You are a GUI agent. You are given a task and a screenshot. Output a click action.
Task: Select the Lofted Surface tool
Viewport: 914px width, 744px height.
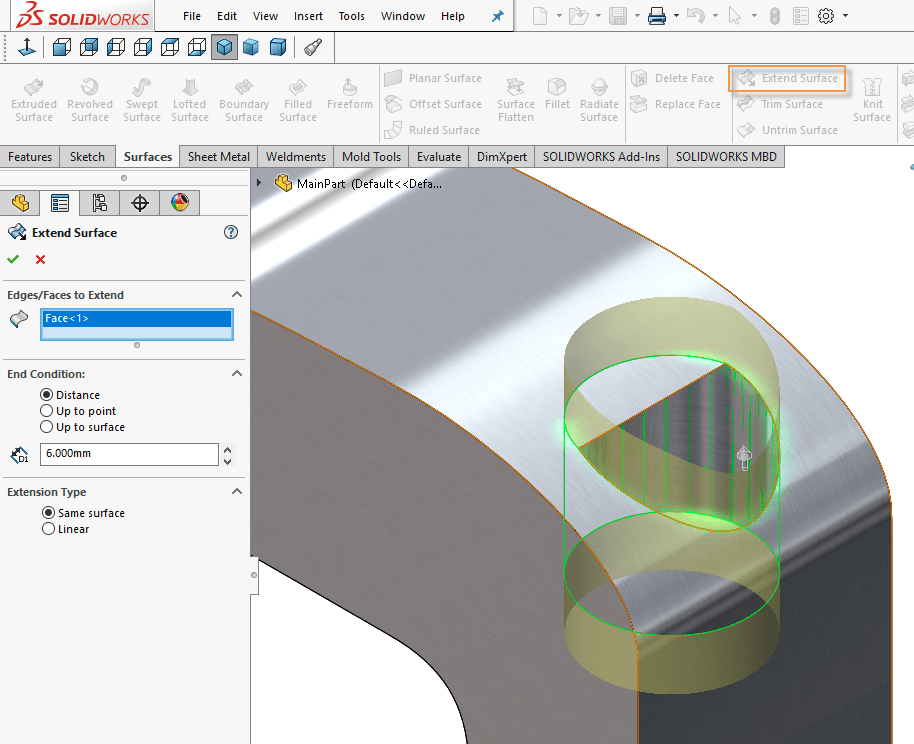189,100
